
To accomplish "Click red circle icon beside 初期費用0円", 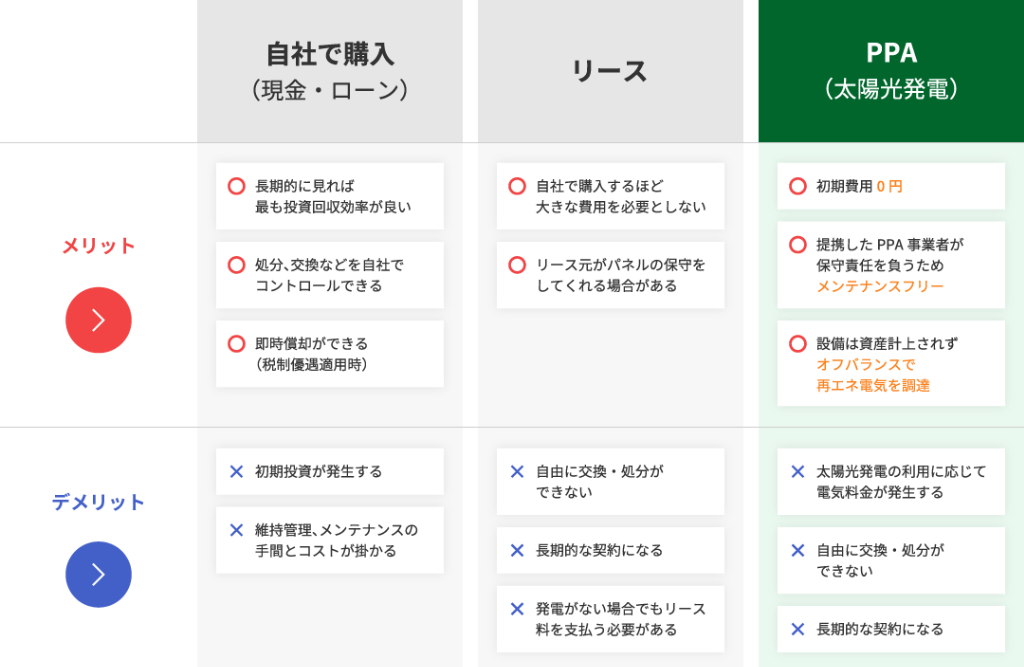I will (x=797, y=186).
